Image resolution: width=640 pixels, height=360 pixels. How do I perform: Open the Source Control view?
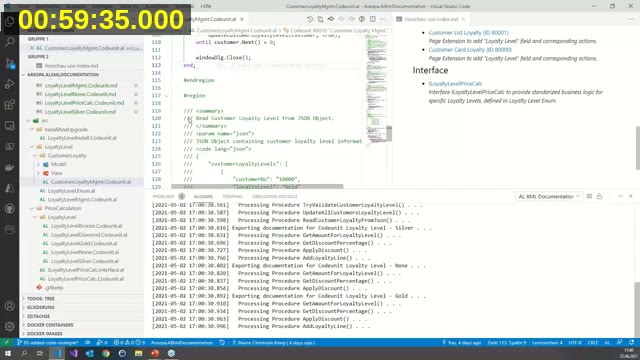point(9,63)
